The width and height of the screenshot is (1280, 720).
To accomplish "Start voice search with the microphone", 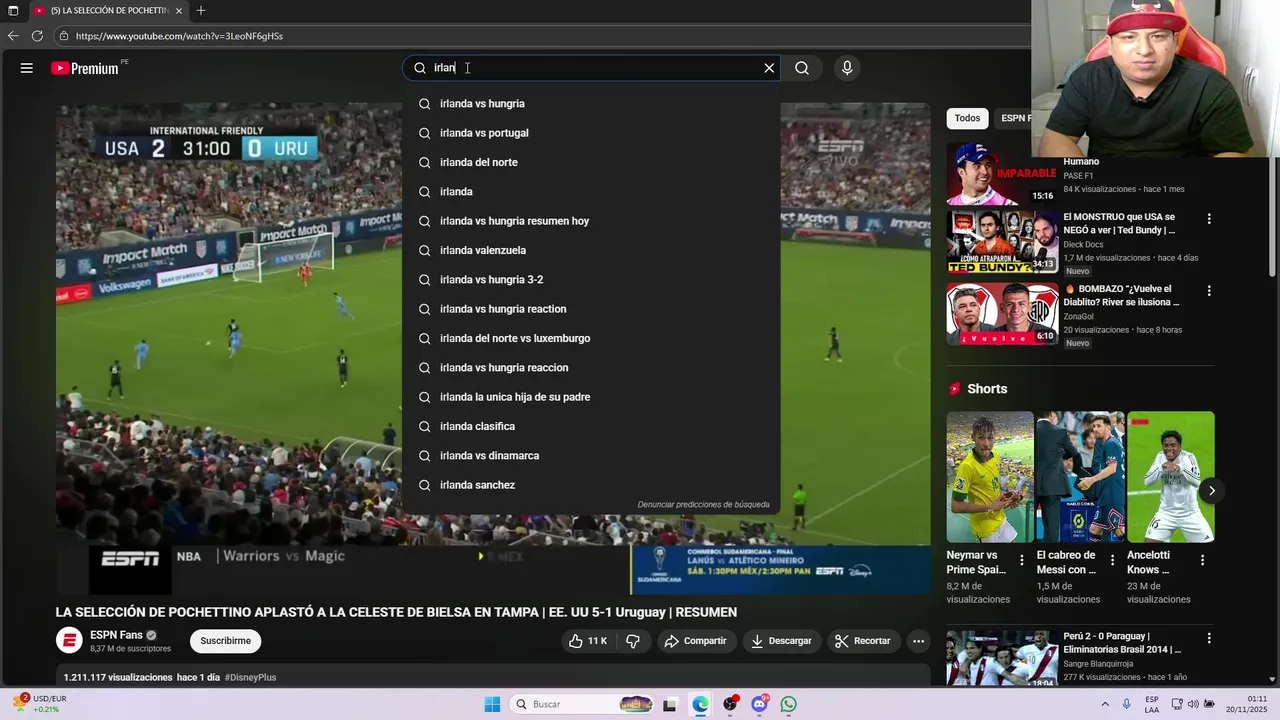I will coord(847,68).
